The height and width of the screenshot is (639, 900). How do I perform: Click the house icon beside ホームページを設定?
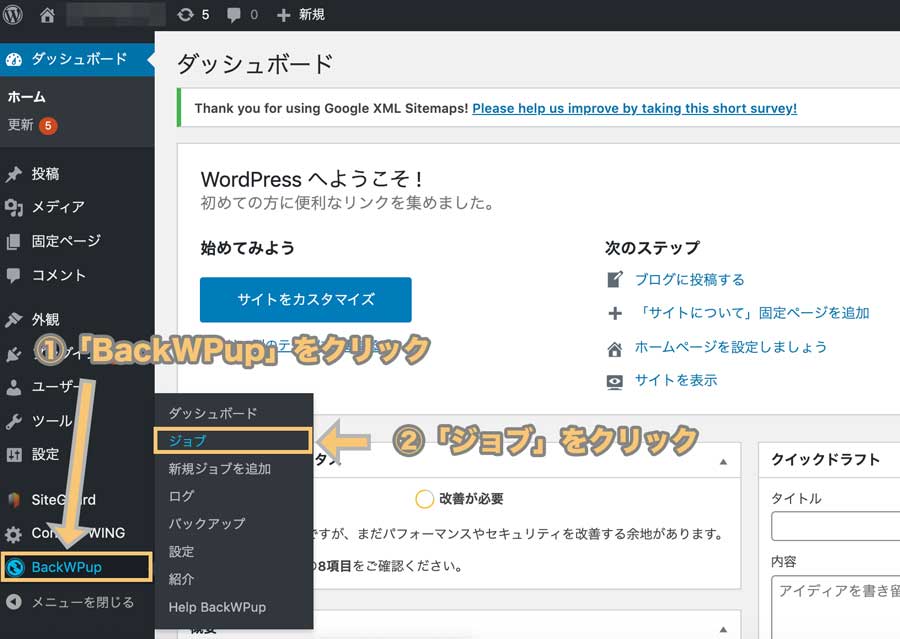point(615,348)
